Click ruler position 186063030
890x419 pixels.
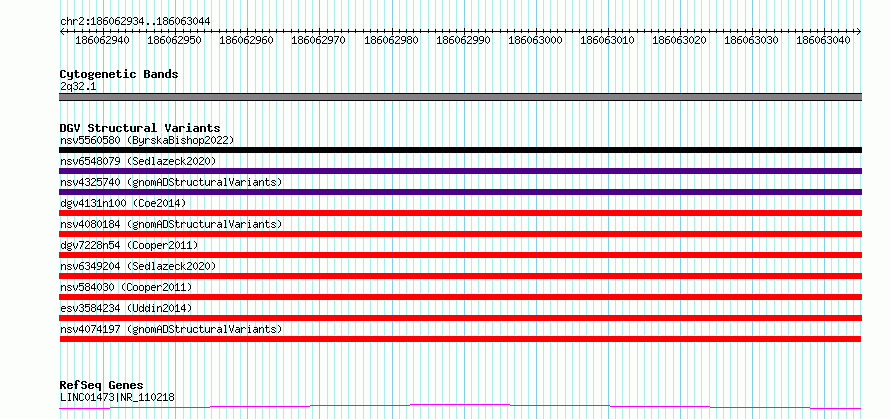pos(752,40)
